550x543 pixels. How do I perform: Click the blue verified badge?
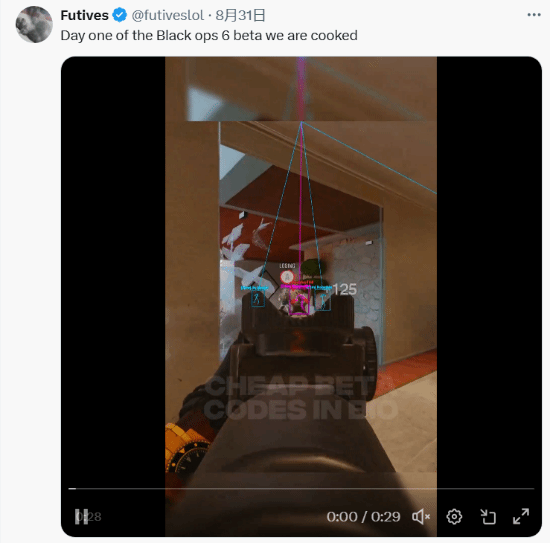click(120, 15)
